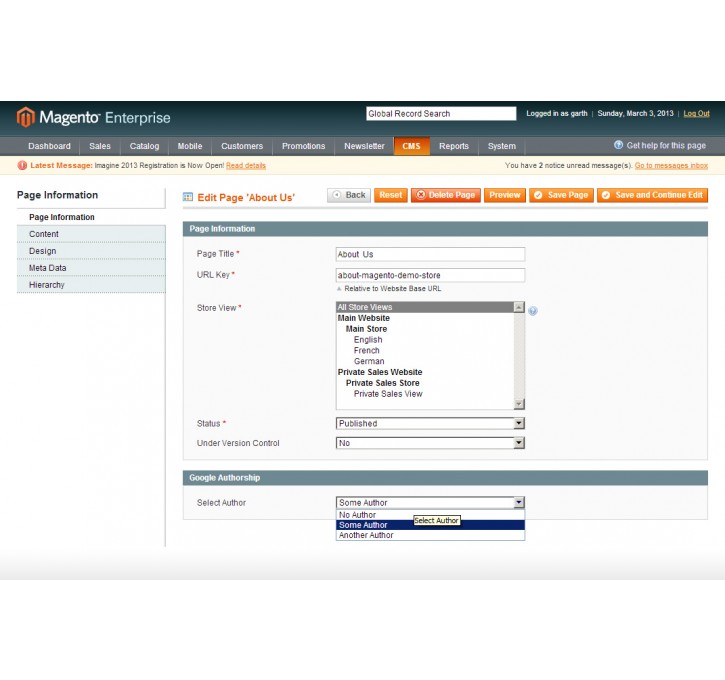Click the Save Page button
Viewport: 725px width, 680px height.
coord(561,195)
